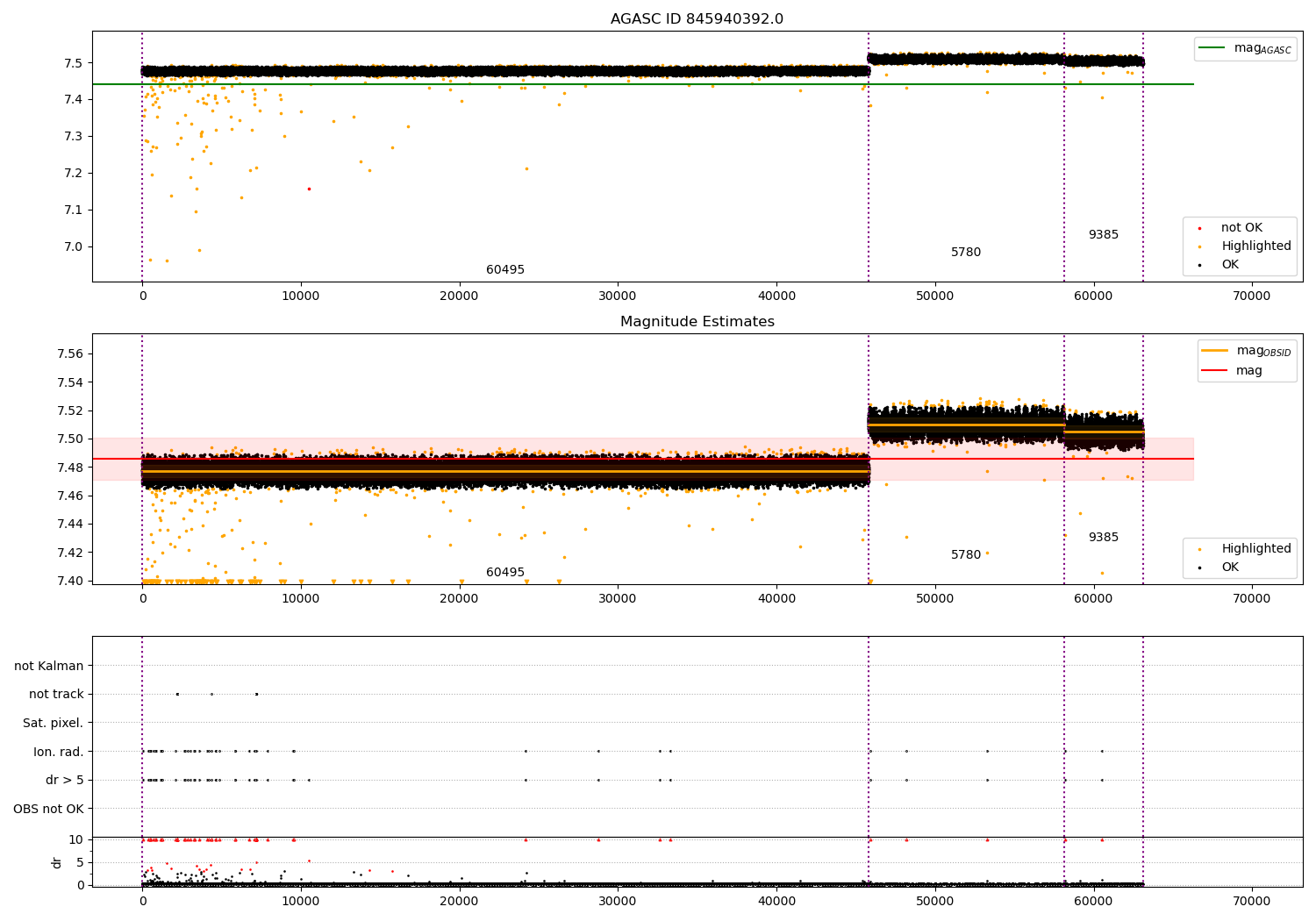Image resolution: width=1316 pixels, height=921 pixels.
Task: Click '60495' annotation in the top plot
Action: click(505, 270)
